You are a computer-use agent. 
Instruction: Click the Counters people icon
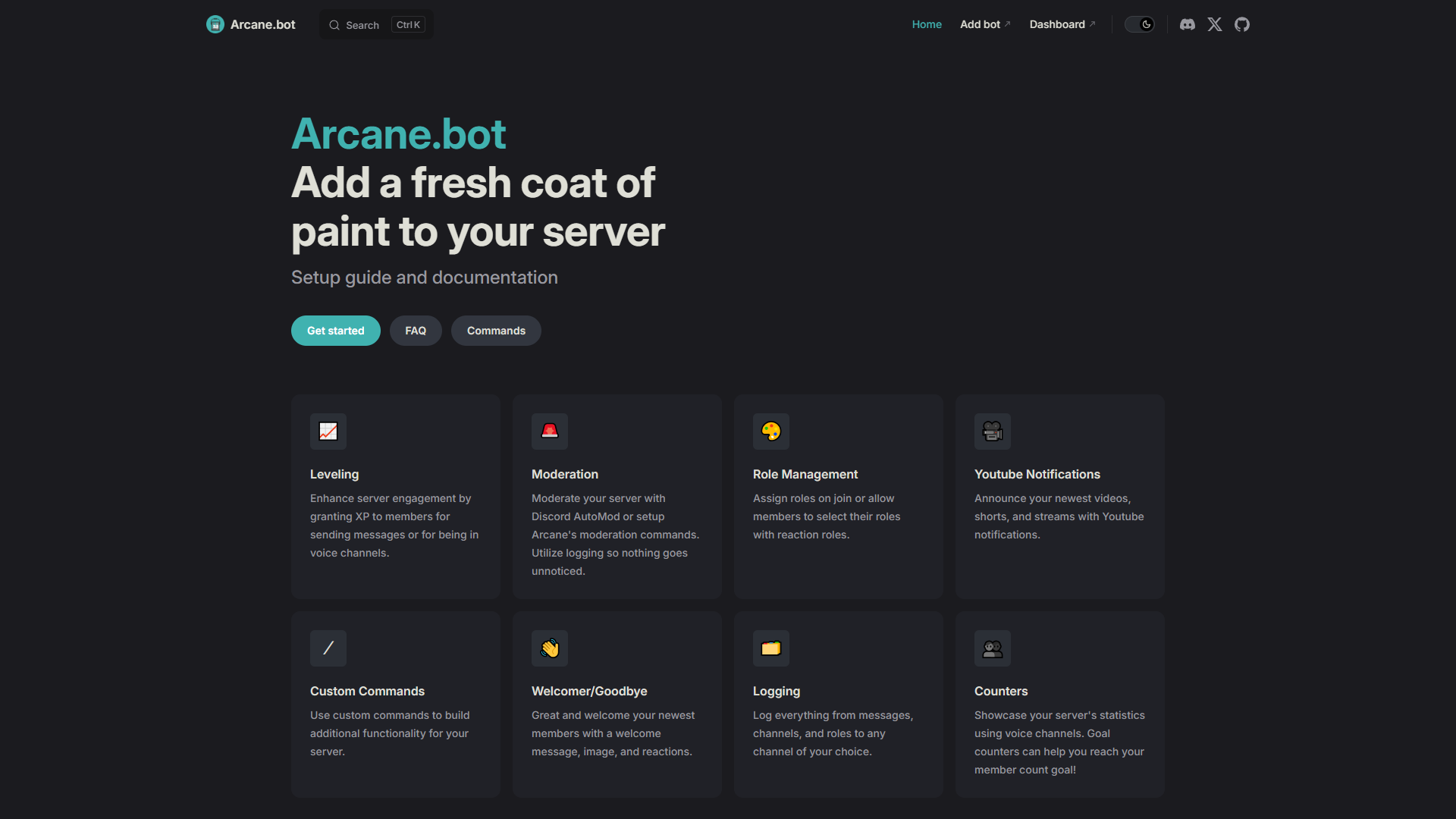click(993, 648)
